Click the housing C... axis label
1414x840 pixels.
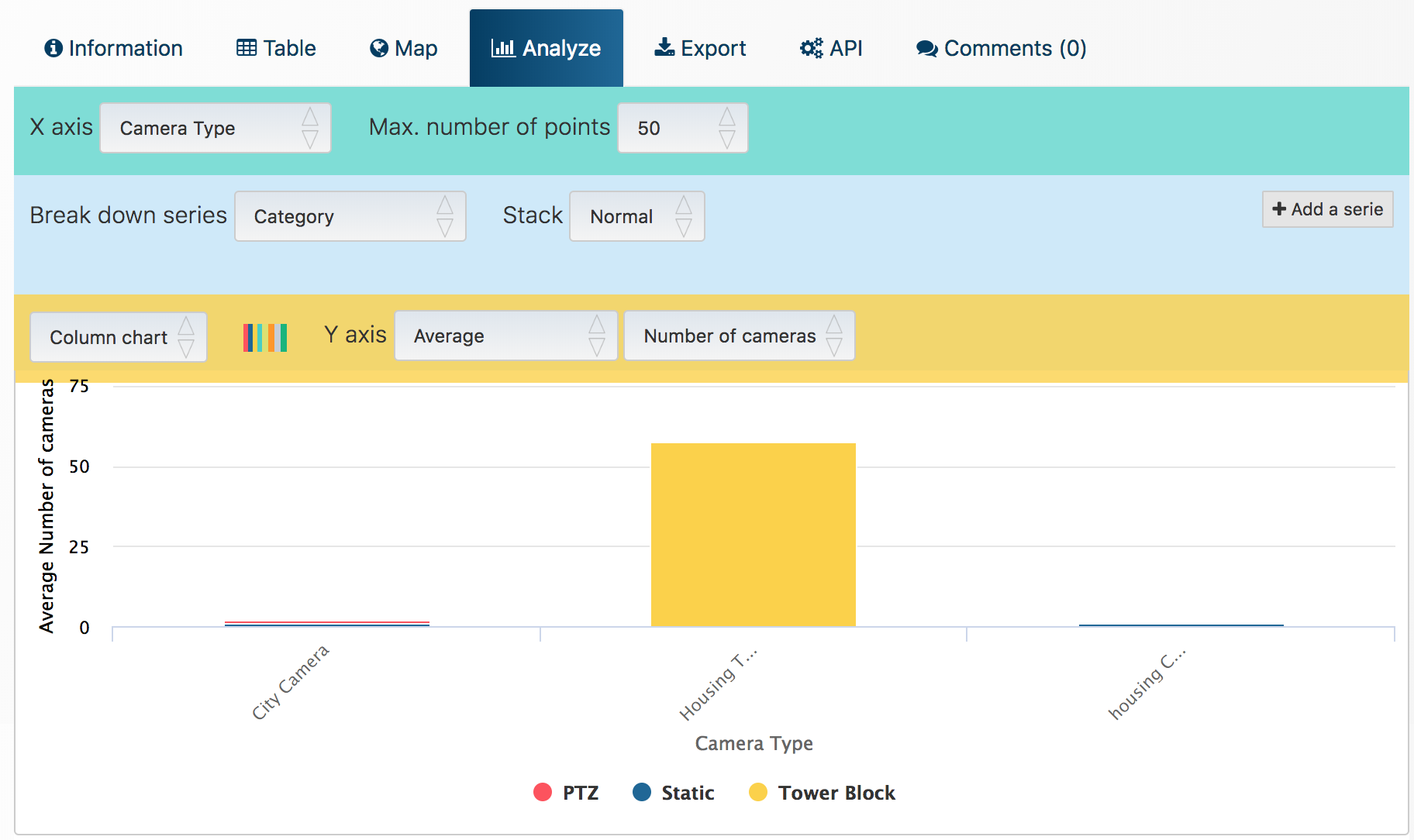[1147, 685]
